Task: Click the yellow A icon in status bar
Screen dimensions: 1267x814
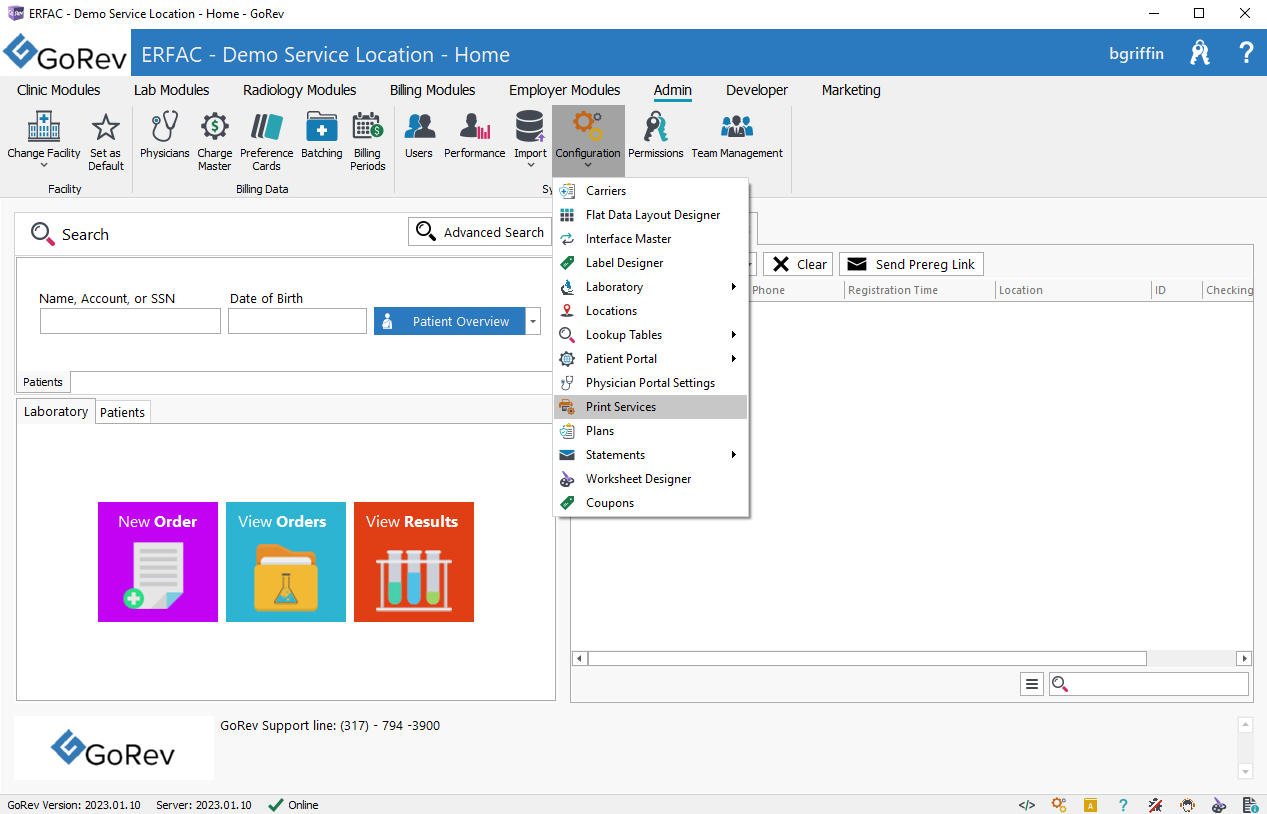Action: (x=1091, y=805)
